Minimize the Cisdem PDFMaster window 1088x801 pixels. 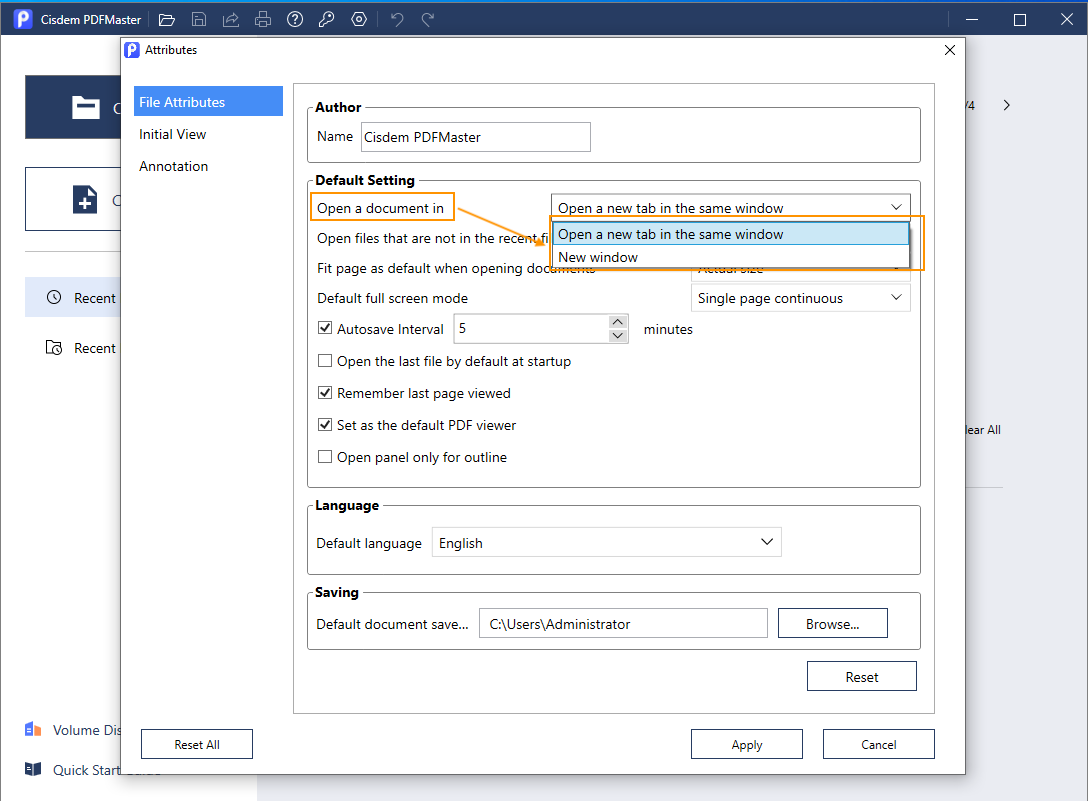[x=971, y=19]
